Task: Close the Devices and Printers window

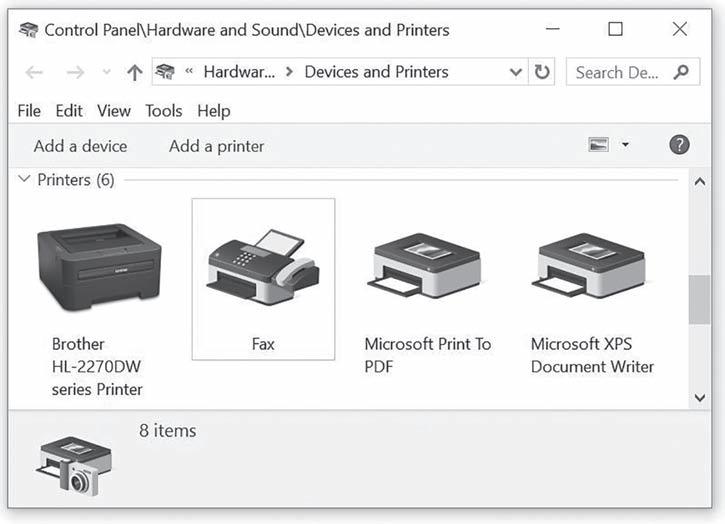Action: [680, 29]
